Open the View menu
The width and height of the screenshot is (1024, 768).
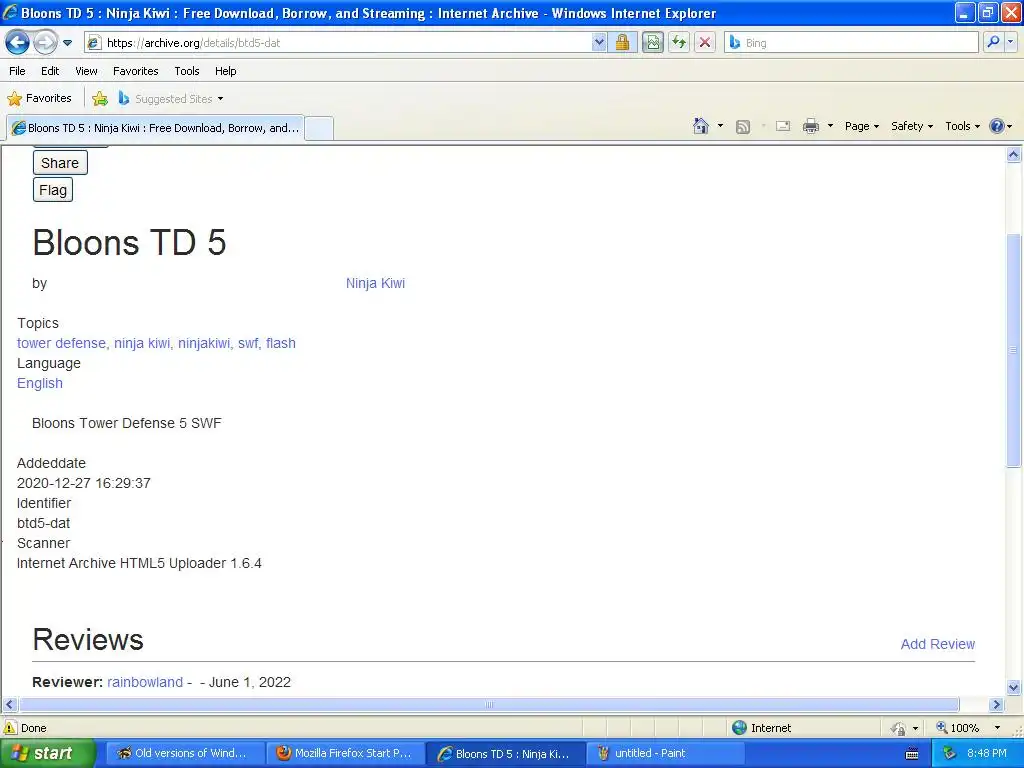86,71
